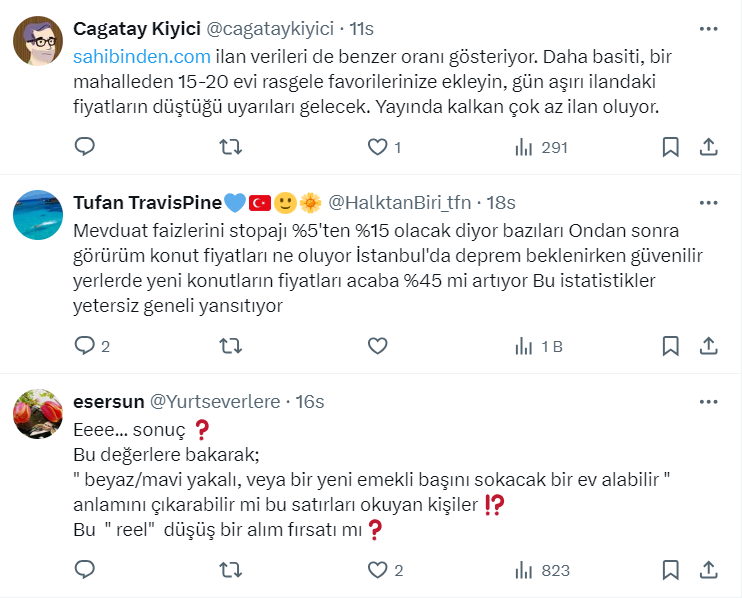Retweet Cagatay Kiyici's post
This screenshot has width=742, height=598.
[x=230, y=147]
